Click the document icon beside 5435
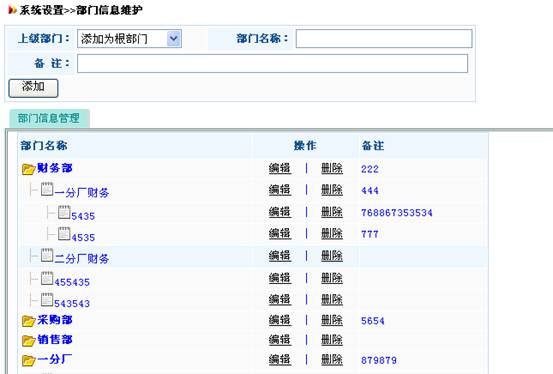Screen dimensions: 553x374 (x=64, y=212)
